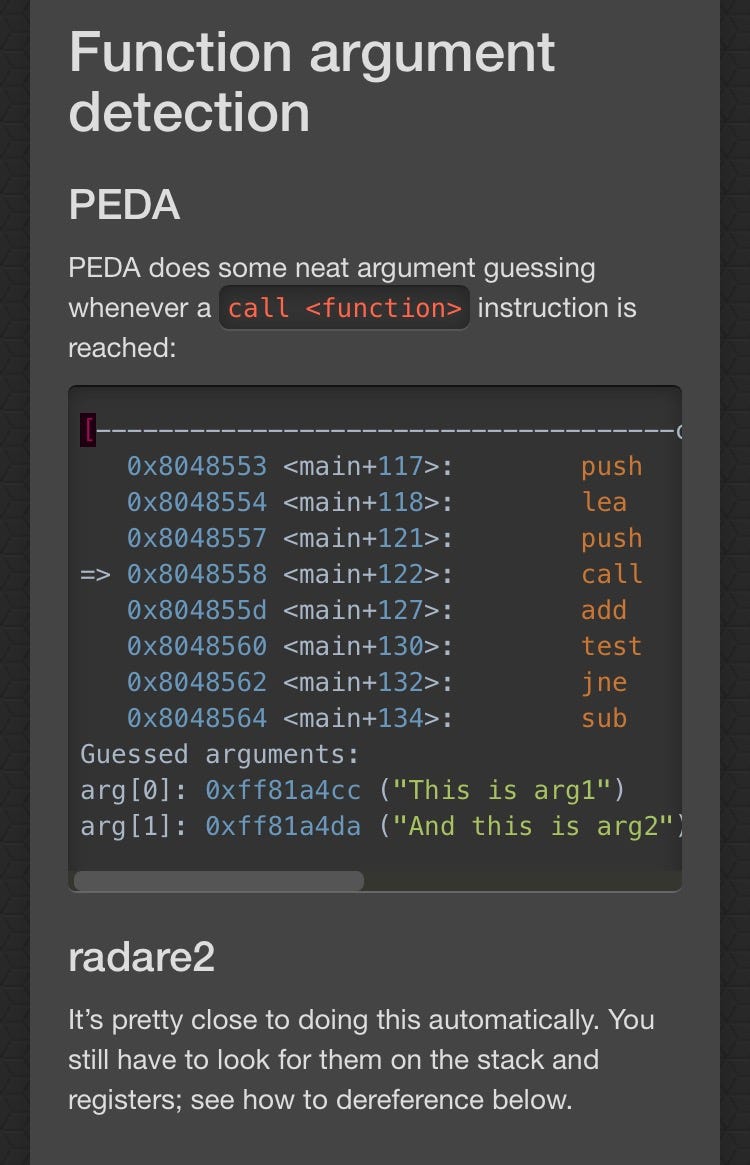This screenshot has height=1165, width=750.
Task: Click the PEDA section heading
Action: (x=124, y=204)
